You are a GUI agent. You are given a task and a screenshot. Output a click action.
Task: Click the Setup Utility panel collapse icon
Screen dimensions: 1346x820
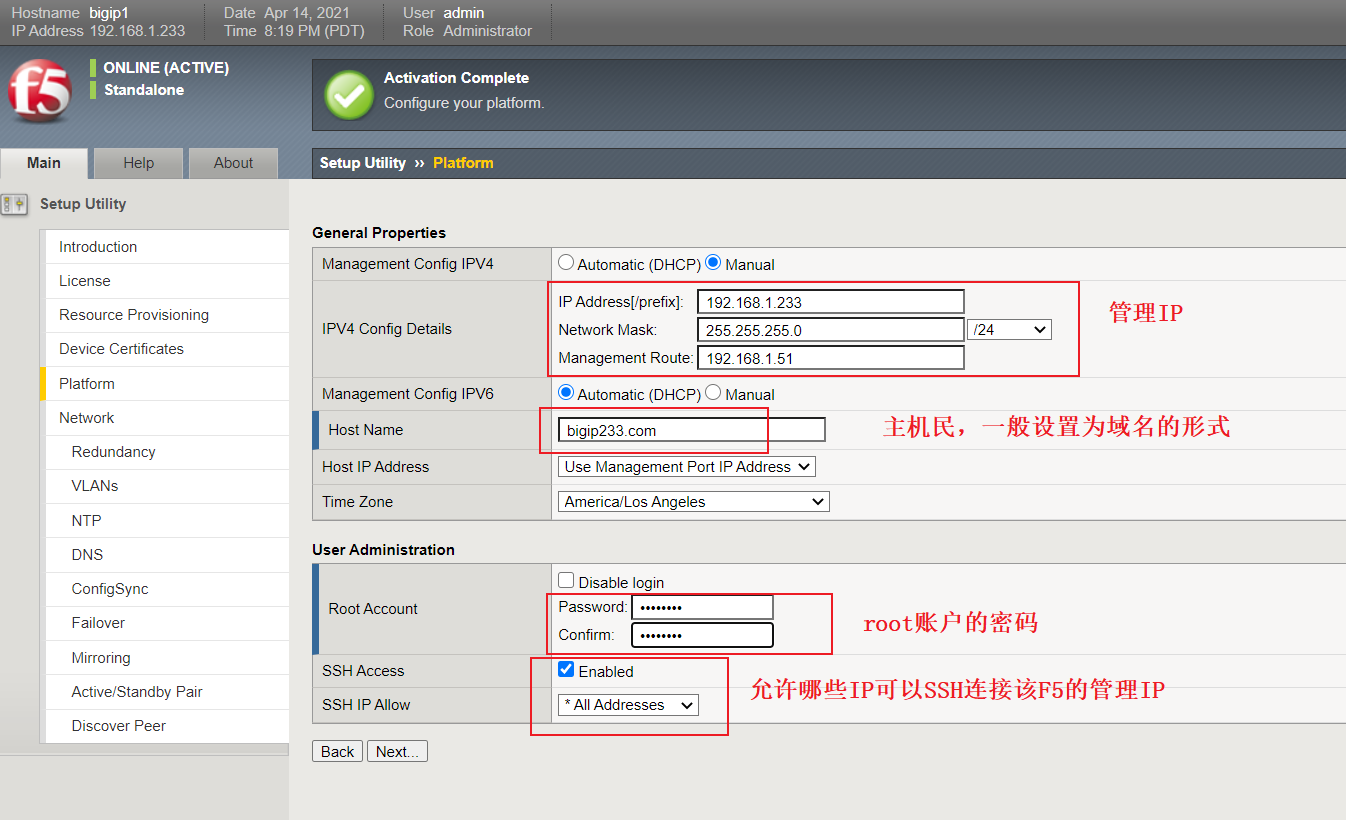(14, 203)
